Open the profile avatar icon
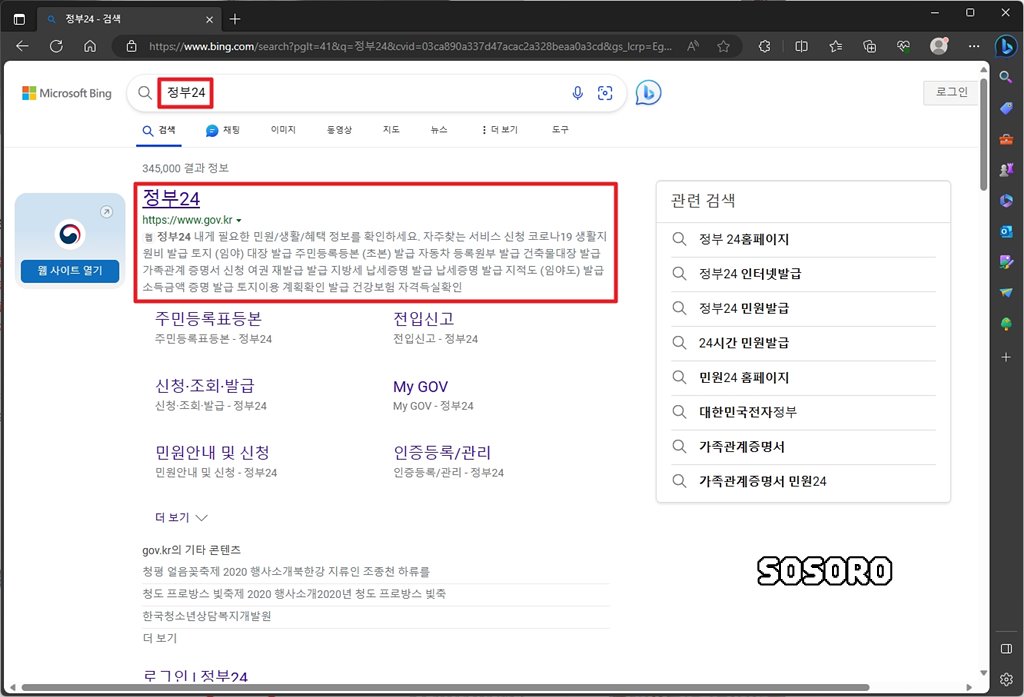1024x697 pixels. (x=938, y=46)
